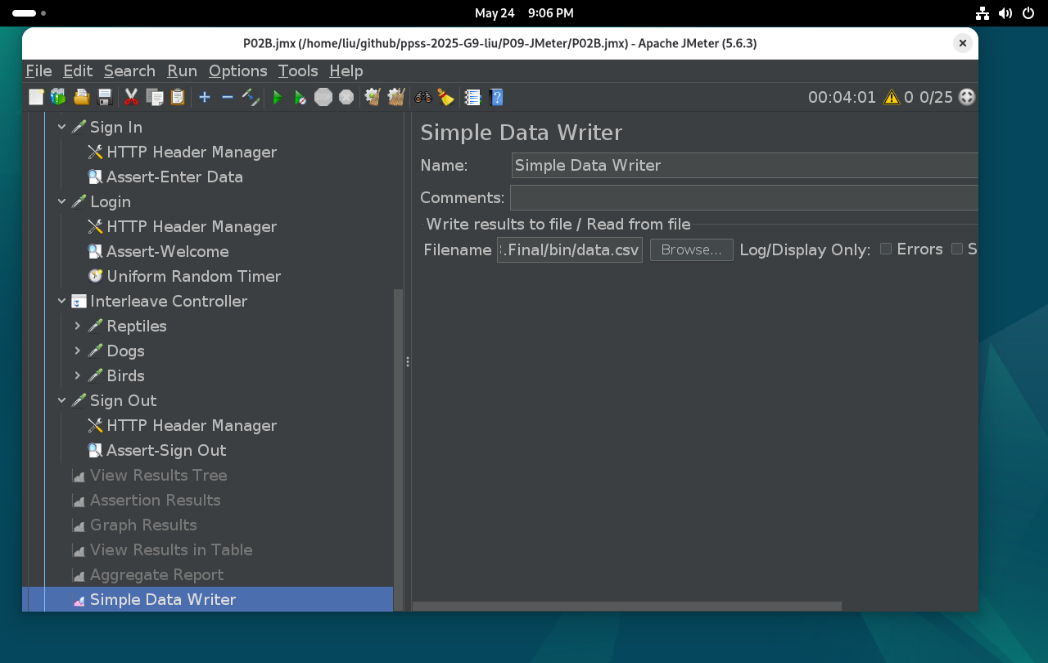Collapse the Sign In node
The width and height of the screenshot is (1048, 663).
pyautogui.click(x=61, y=126)
